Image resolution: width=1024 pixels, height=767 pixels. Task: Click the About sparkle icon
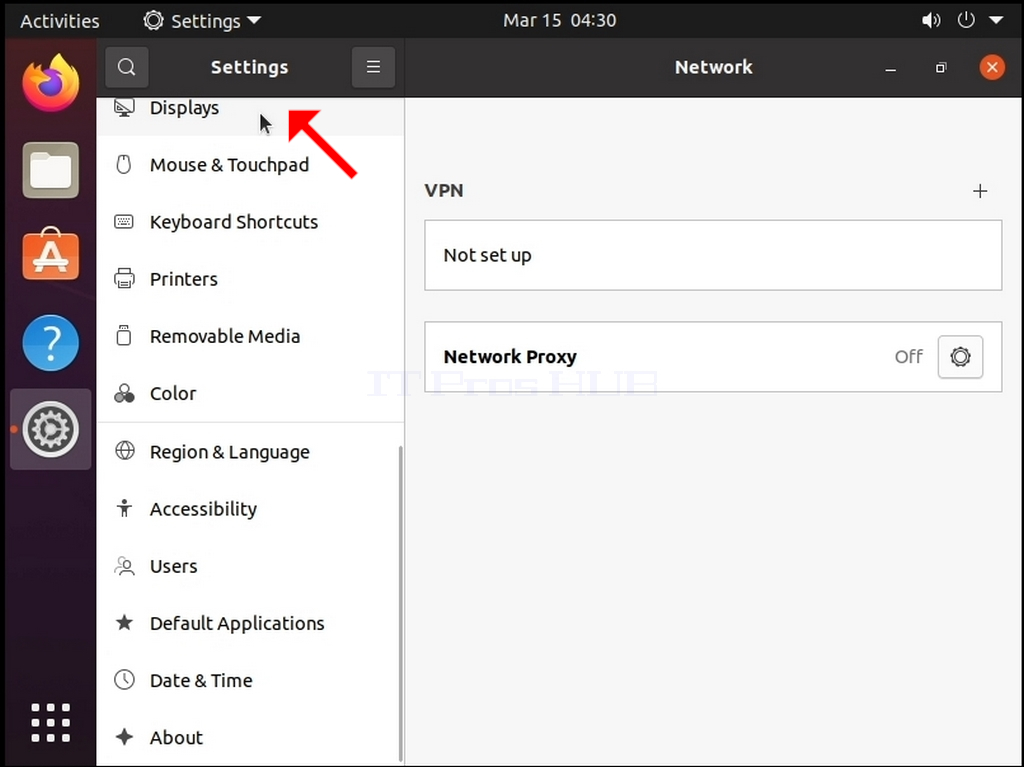pos(124,737)
